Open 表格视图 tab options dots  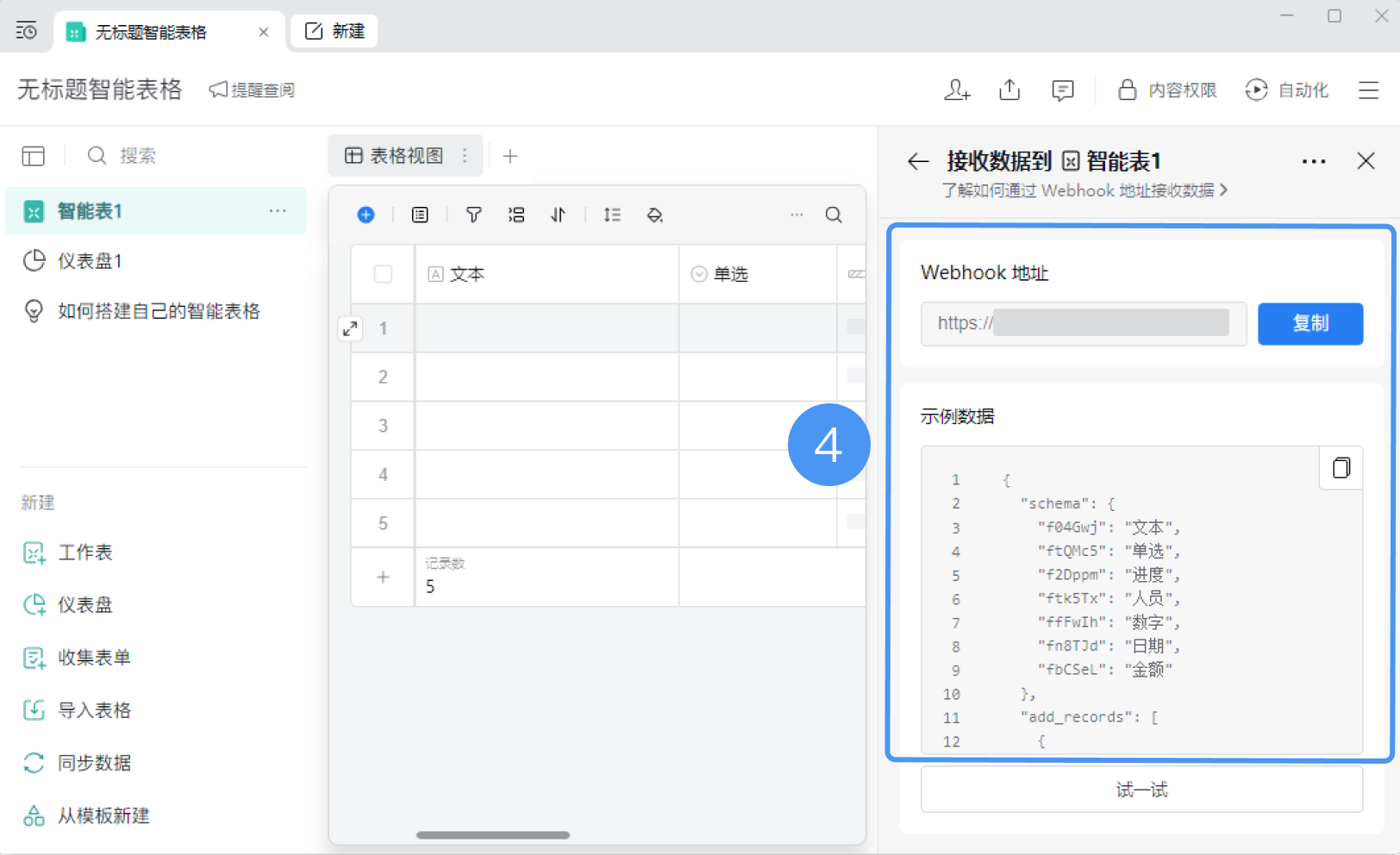465,155
